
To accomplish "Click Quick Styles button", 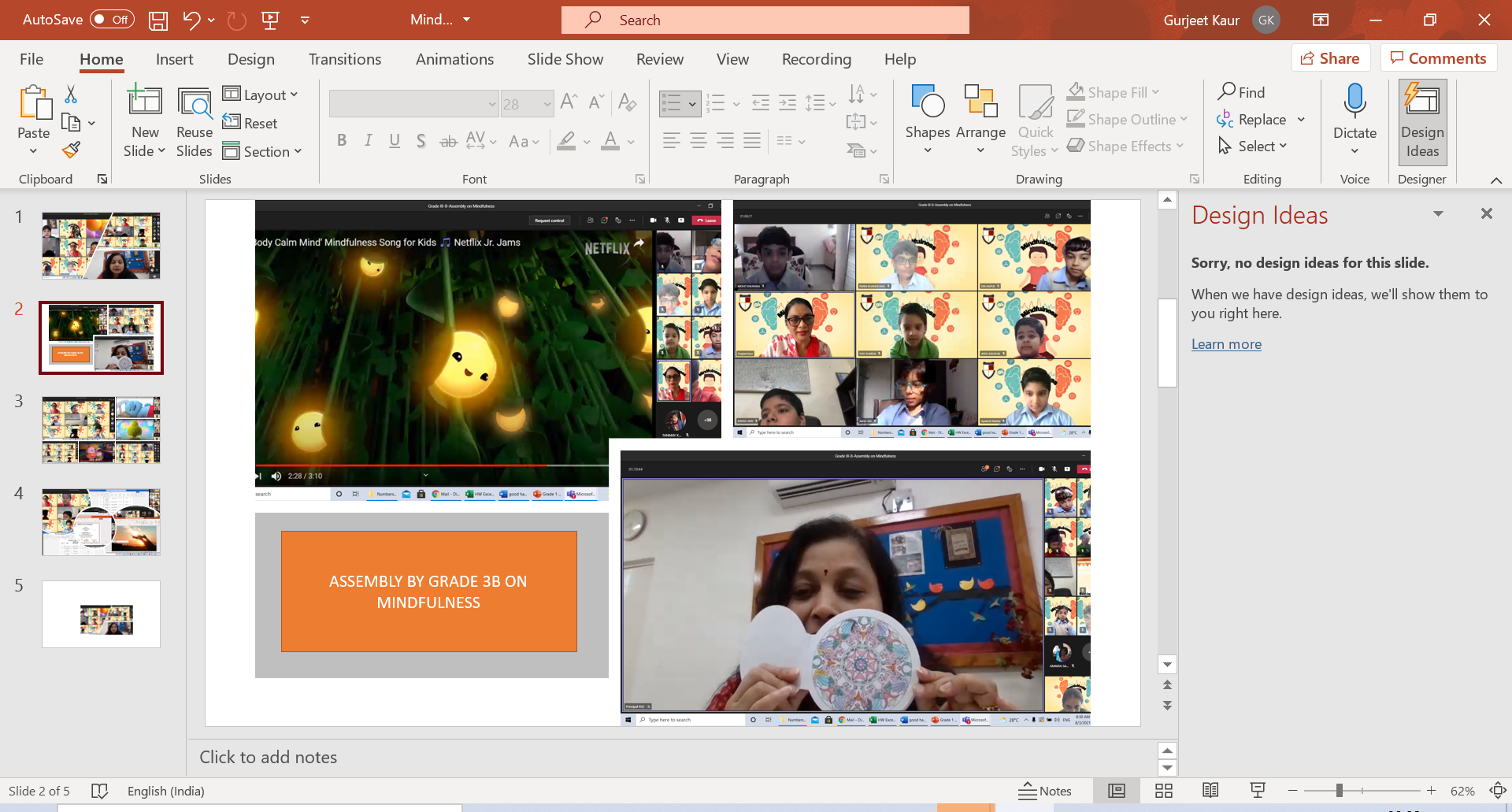I will (x=1035, y=121).
